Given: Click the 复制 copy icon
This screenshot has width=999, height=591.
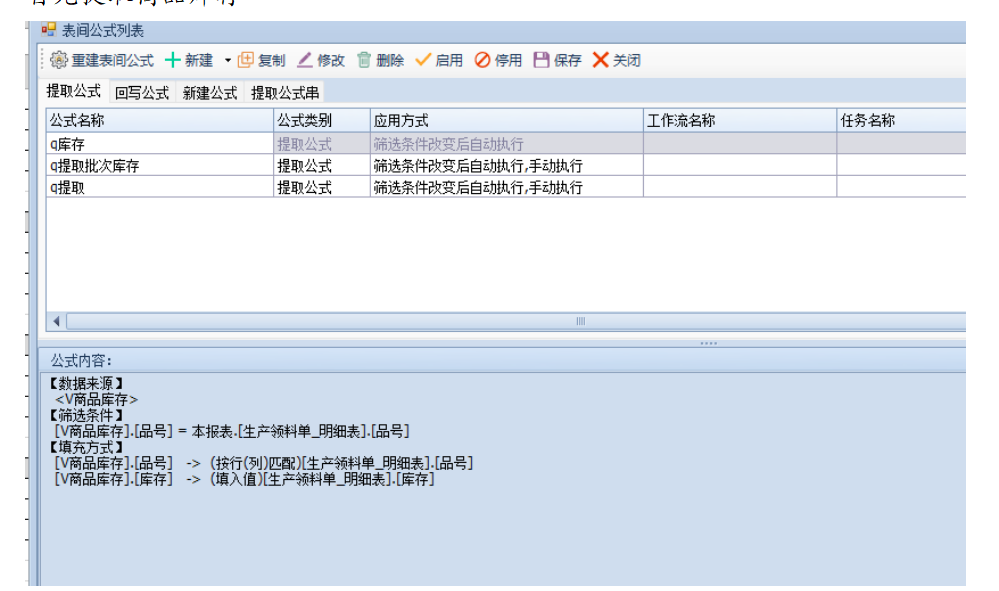Looking at the screenshot, I should click(245, 60).
